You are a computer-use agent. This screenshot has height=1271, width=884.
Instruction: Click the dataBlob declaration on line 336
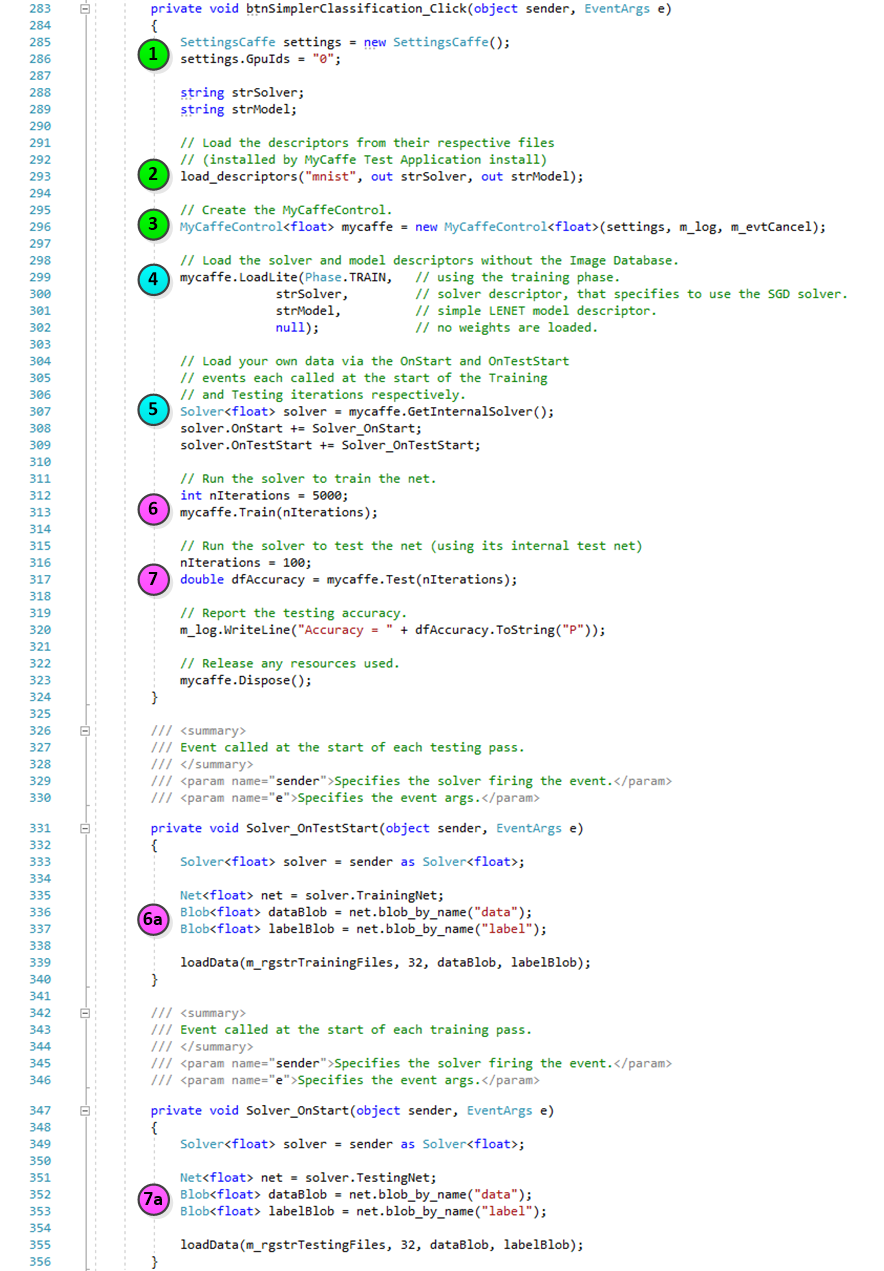pyautogui.click(x=356, y=912)
